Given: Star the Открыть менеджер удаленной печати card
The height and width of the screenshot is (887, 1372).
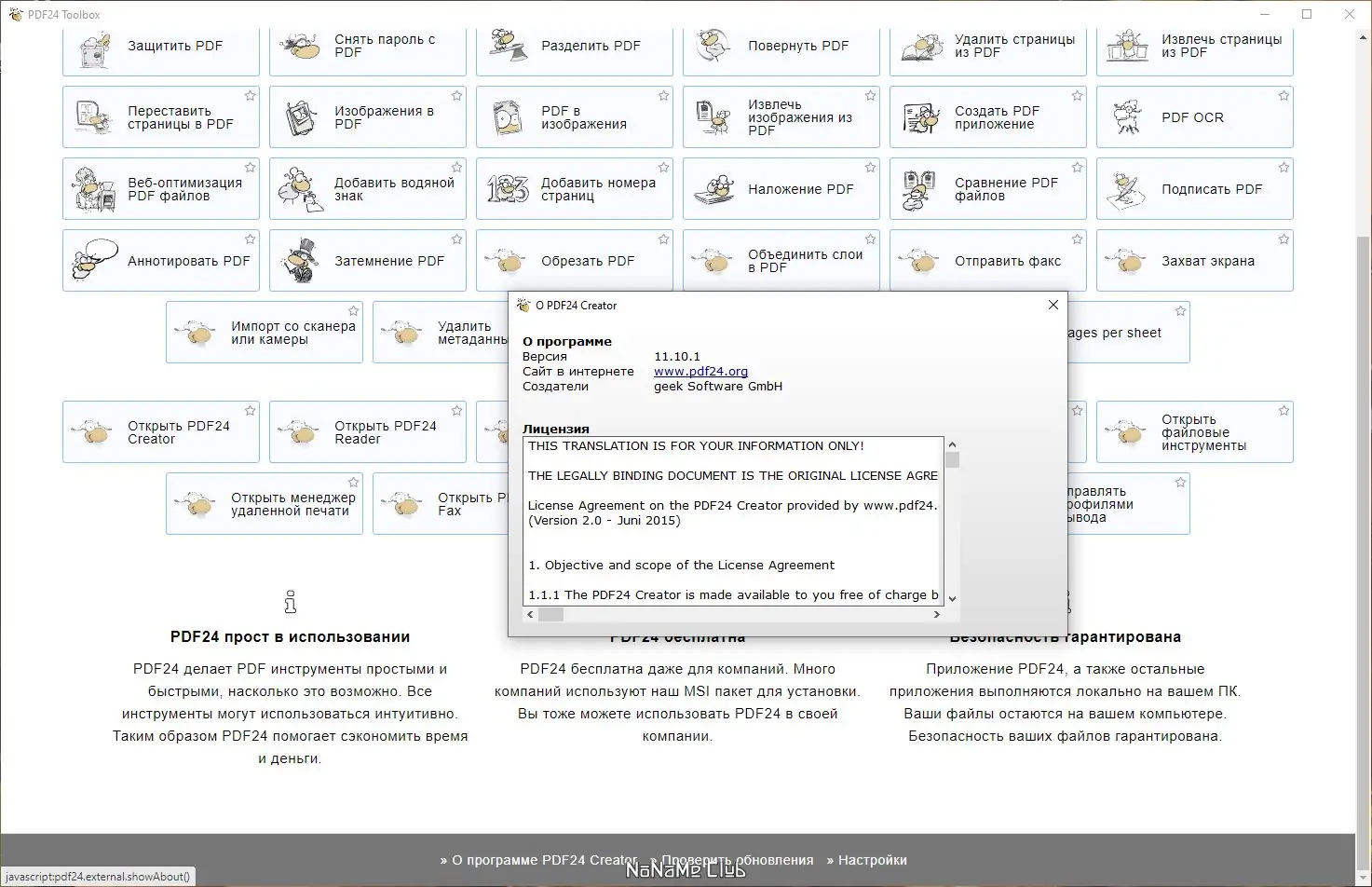Looking at the screenshot, I should [353, 483].
